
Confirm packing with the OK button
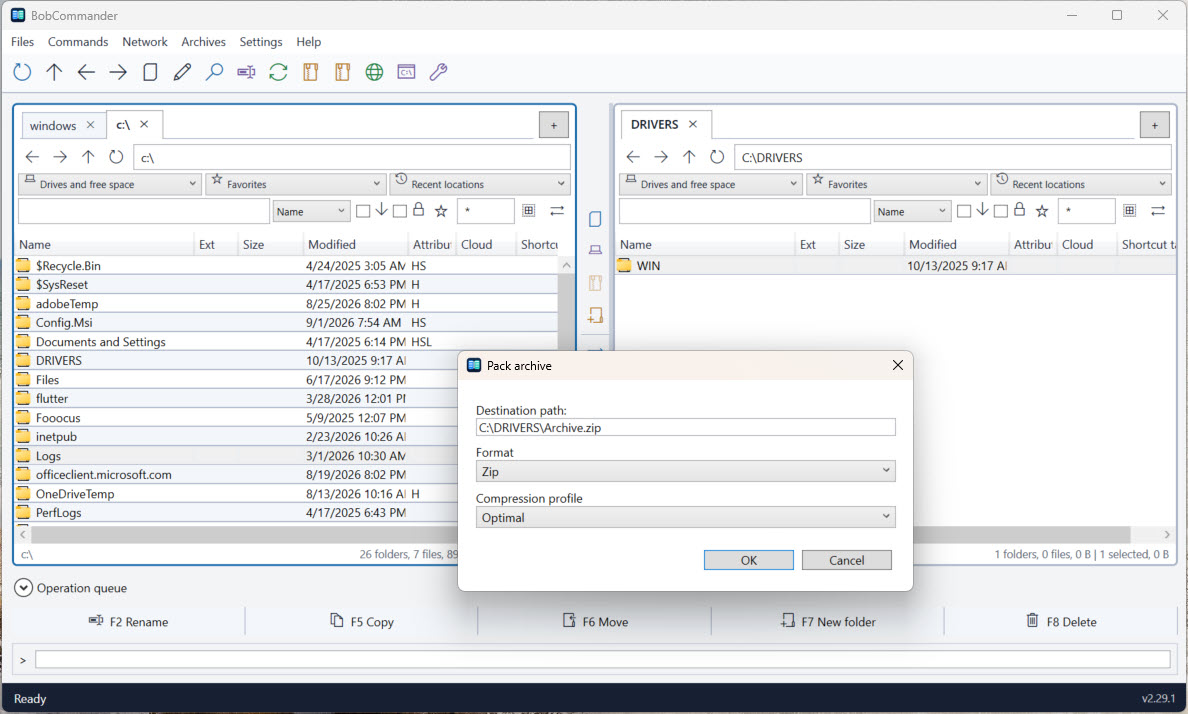(x=749, y=560)
